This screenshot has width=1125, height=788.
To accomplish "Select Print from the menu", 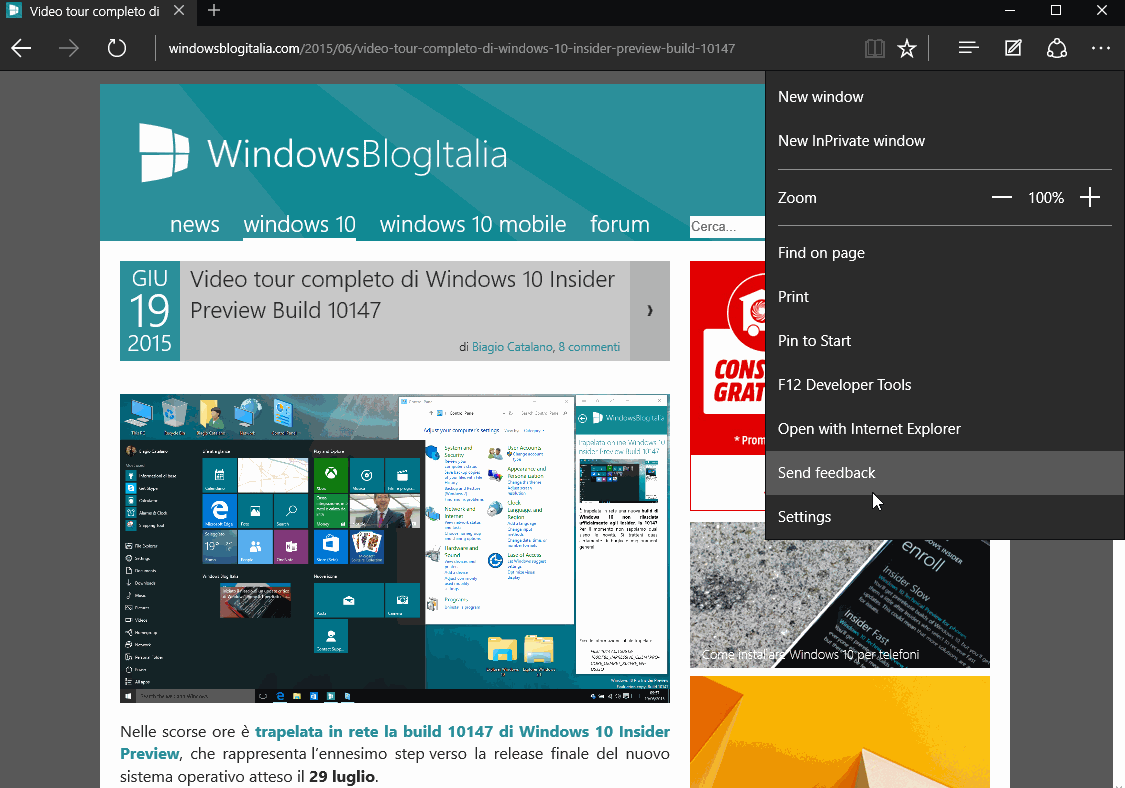I will pos(944,296).
